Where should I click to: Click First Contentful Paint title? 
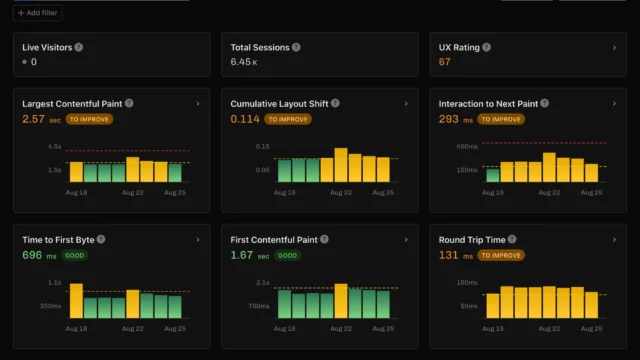[x=274, y=240]
